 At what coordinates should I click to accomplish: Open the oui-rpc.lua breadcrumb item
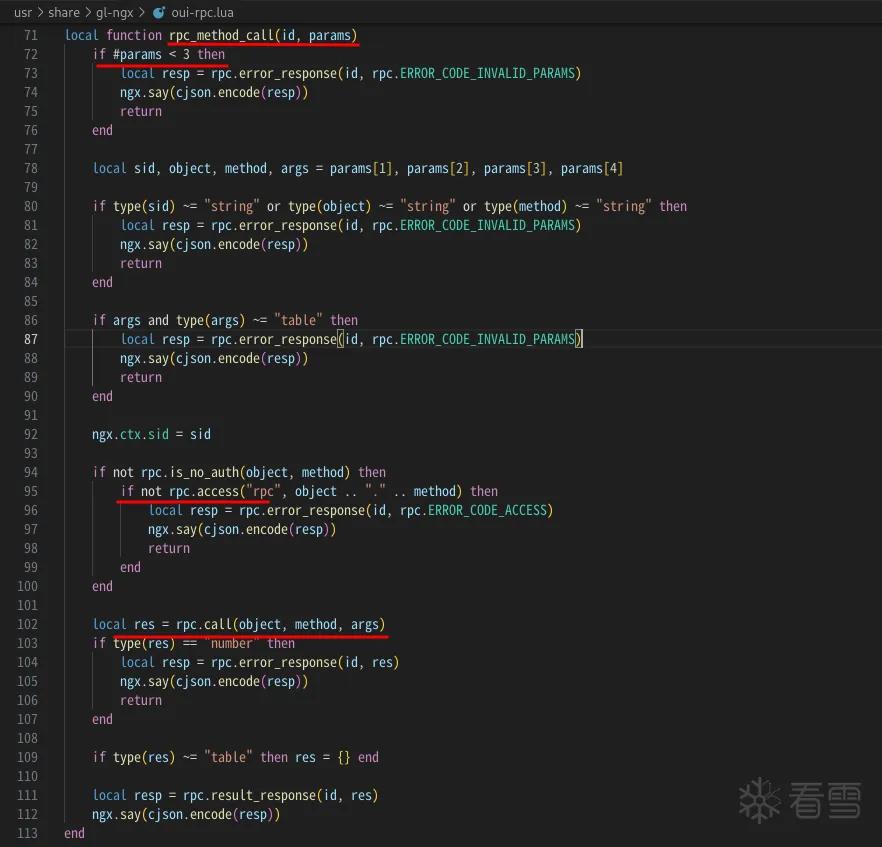point(202,12)
